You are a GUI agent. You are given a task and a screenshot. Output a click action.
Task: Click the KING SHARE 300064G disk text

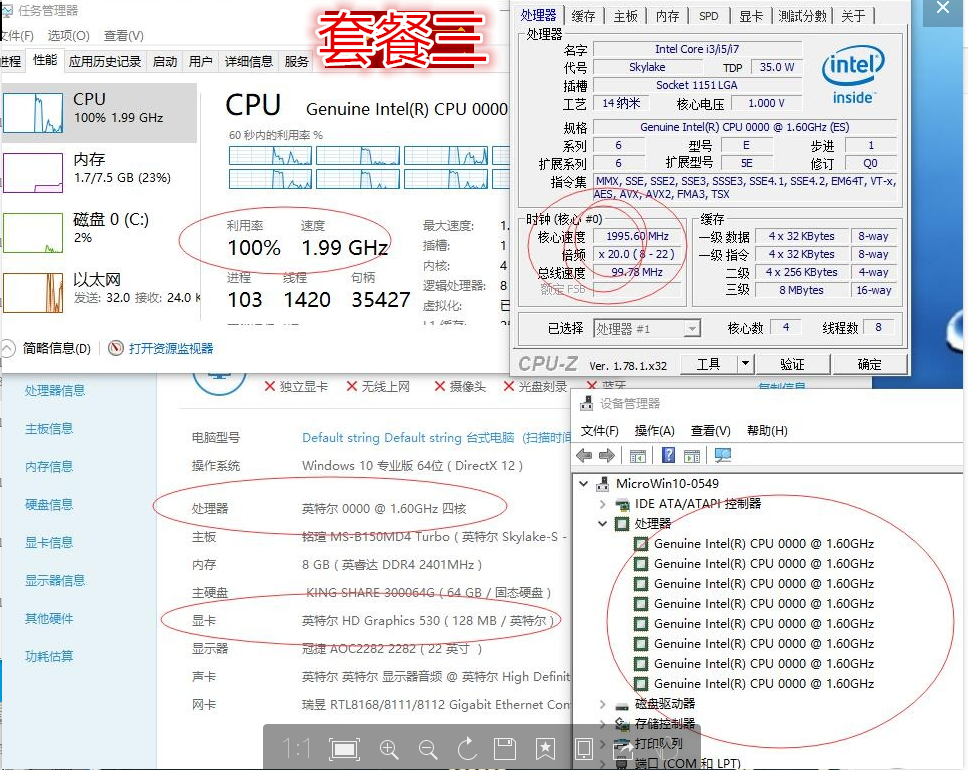(x=428, y=593)
